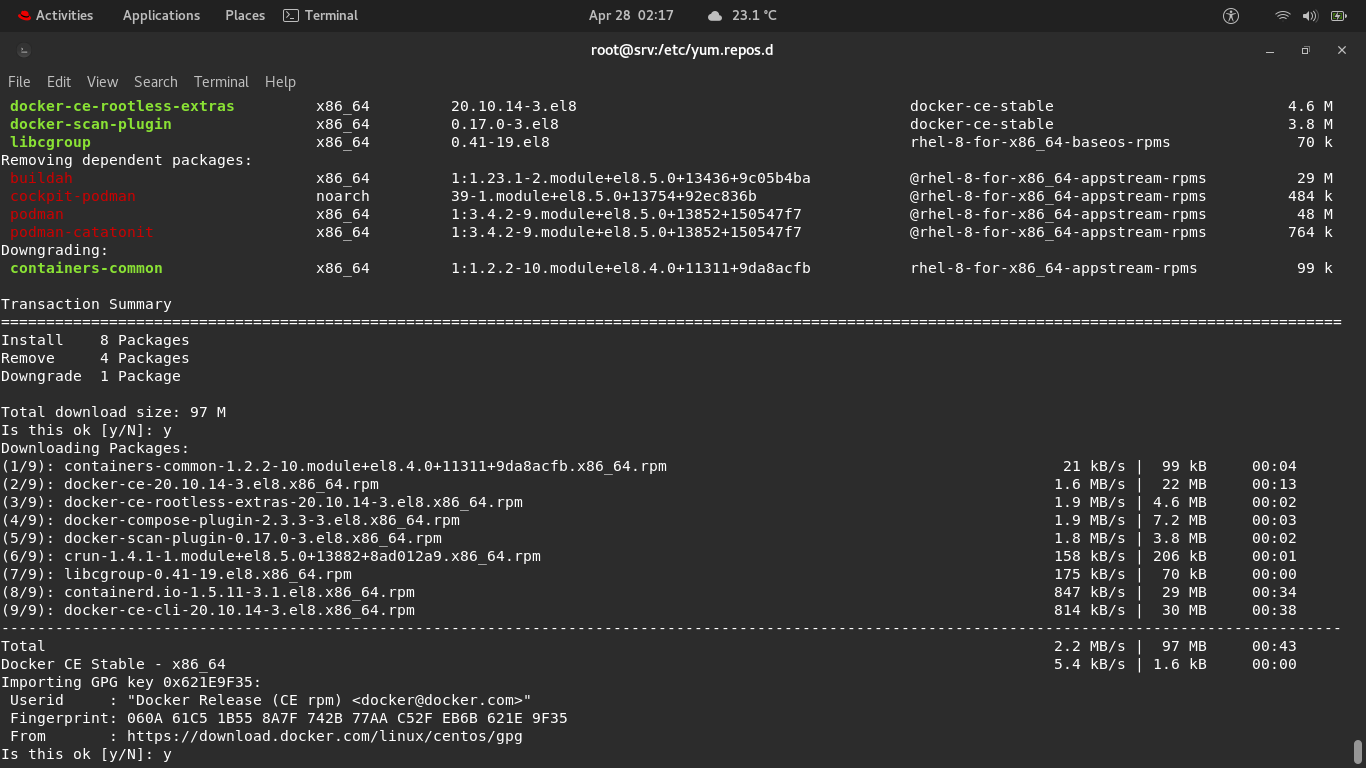Click the red buildah package name

[x=41, y=178]
